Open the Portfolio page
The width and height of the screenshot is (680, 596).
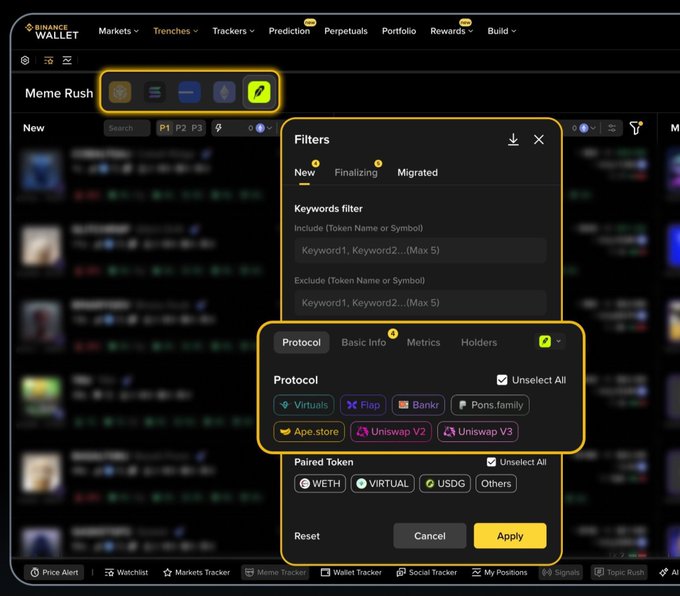399,31
